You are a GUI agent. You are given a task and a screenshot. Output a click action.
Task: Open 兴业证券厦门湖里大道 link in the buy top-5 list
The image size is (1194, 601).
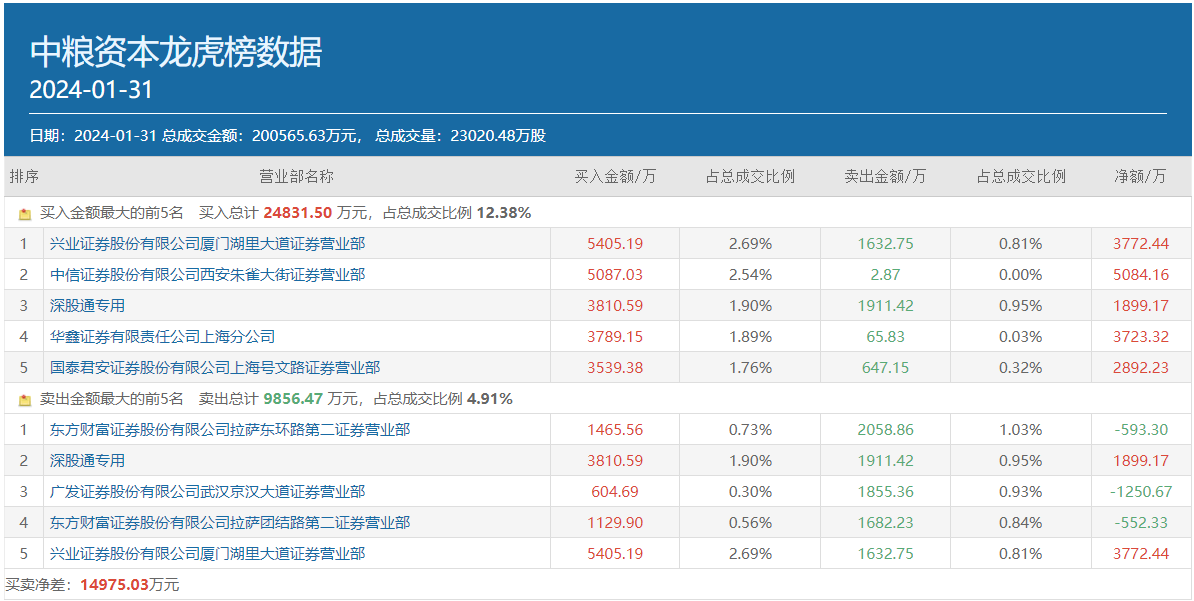pyautogui.click(x=207, y=244)
